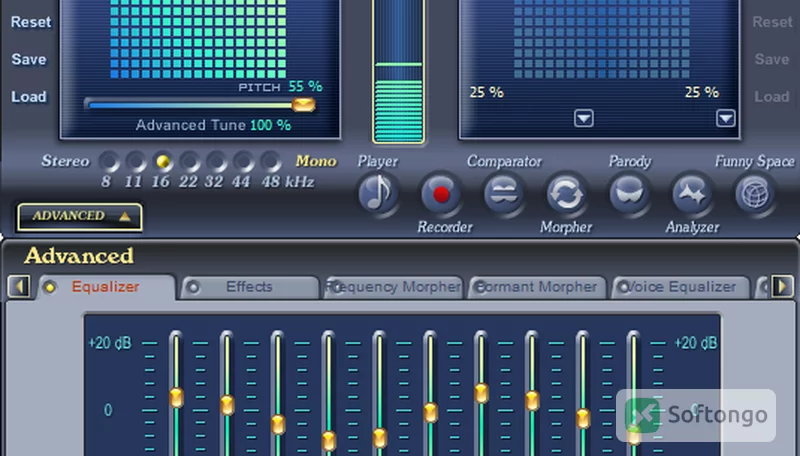Screen dimensions: 800x456
Task: Select the 8 kHz sample rate
Action: (109, 162)
